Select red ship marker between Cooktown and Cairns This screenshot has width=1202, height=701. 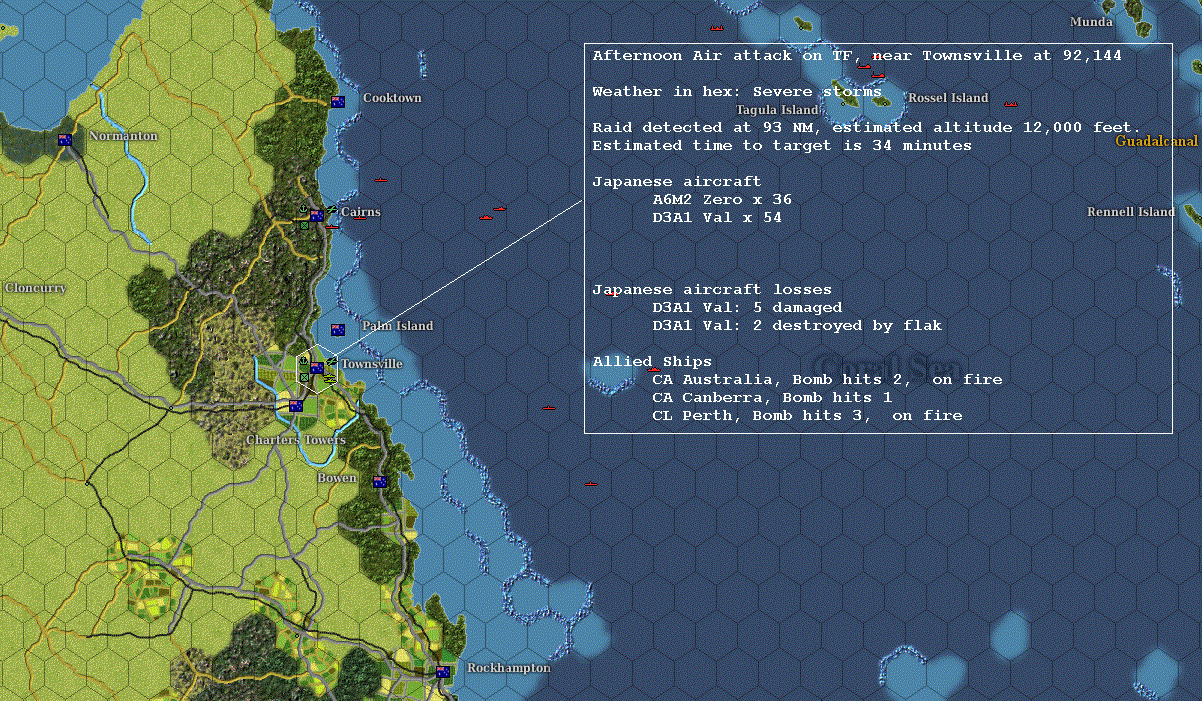point(381,179)
